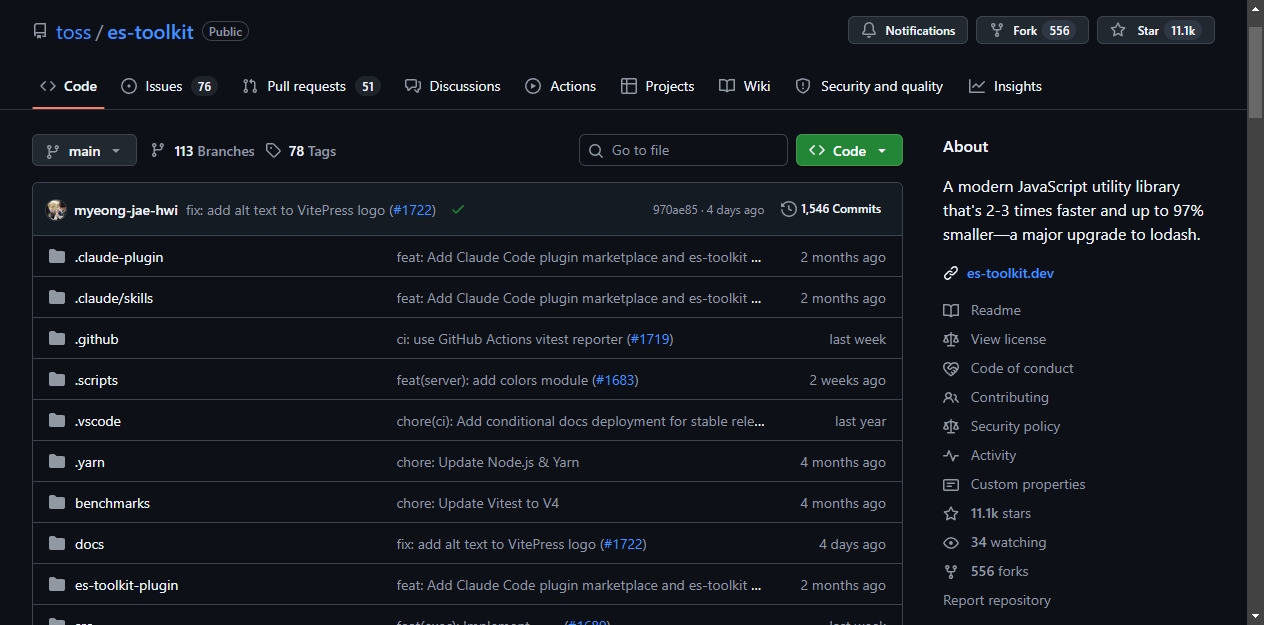Open the Security and quality tab
Viewport: 1264px width, 625px height.
coord(869,86)
